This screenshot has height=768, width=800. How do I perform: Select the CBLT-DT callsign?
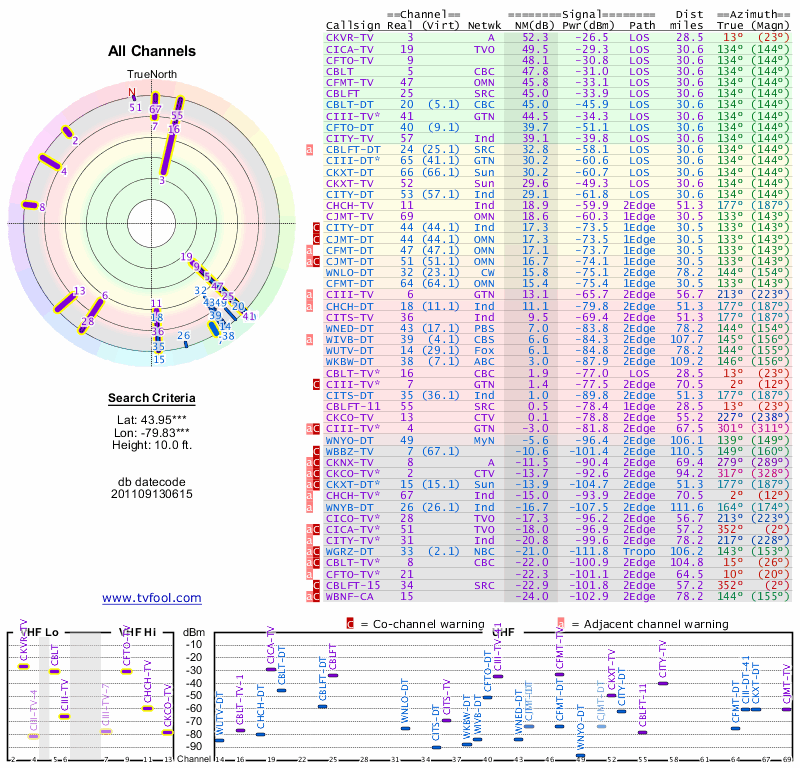349,105
